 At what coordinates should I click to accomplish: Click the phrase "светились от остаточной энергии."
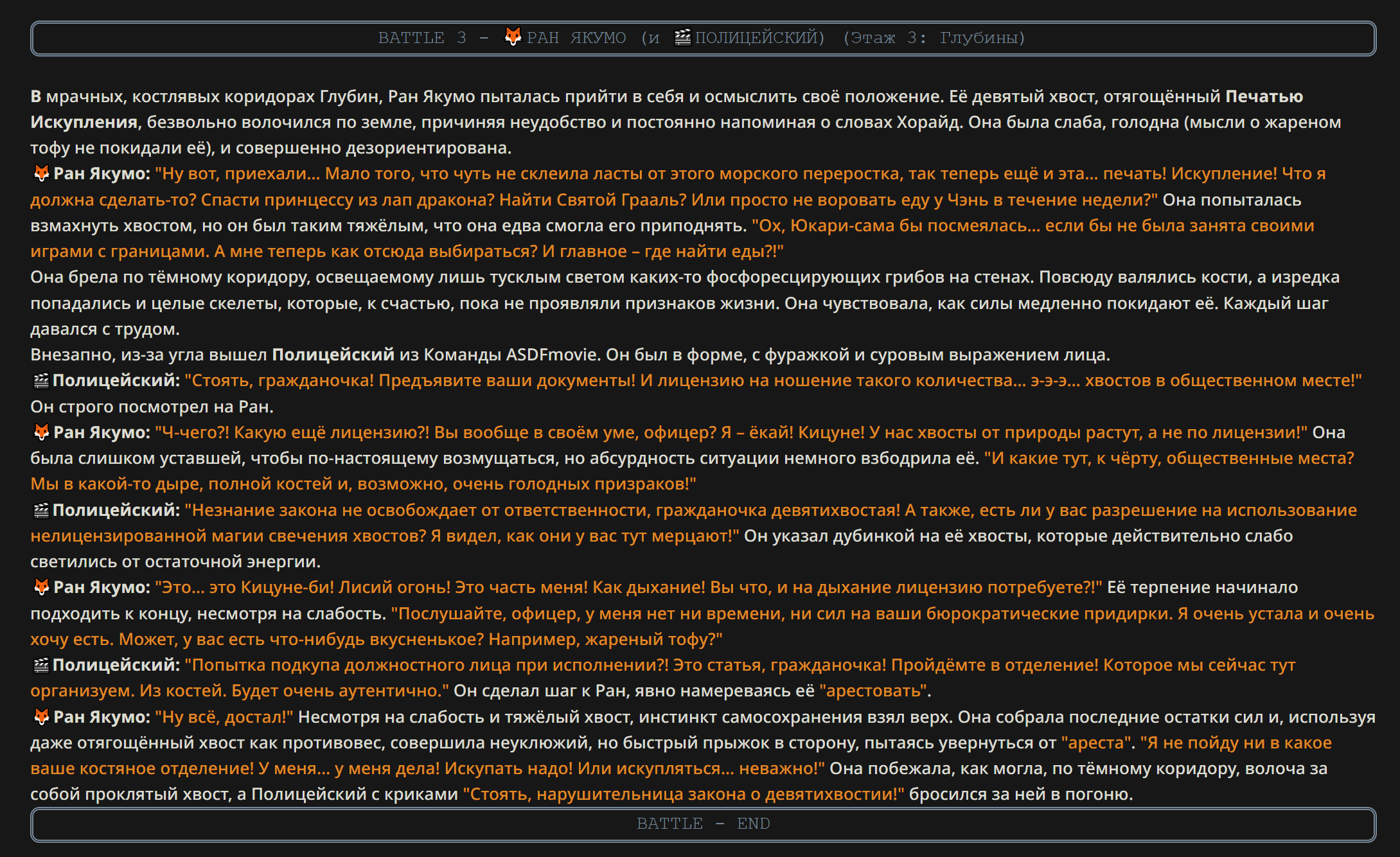pyautogui.click(x=175, y=561)
